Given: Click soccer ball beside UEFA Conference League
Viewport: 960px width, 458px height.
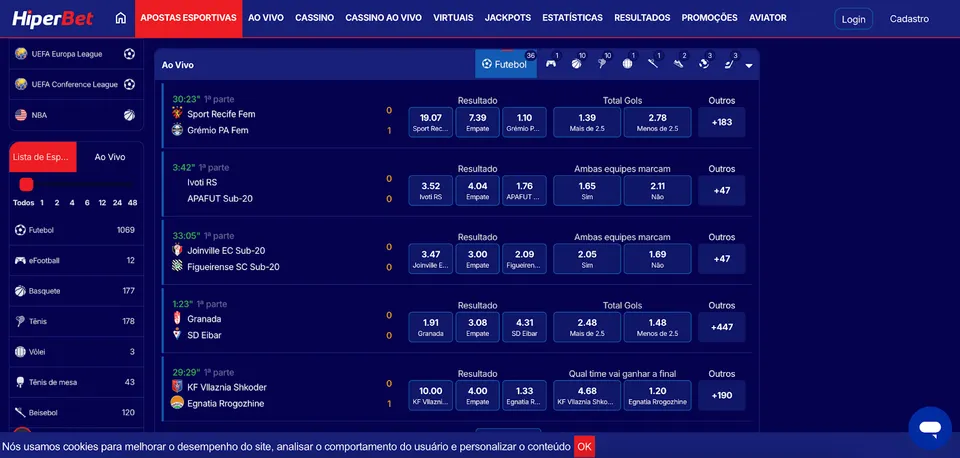Looking at the screenshot, I should point(129,84).
